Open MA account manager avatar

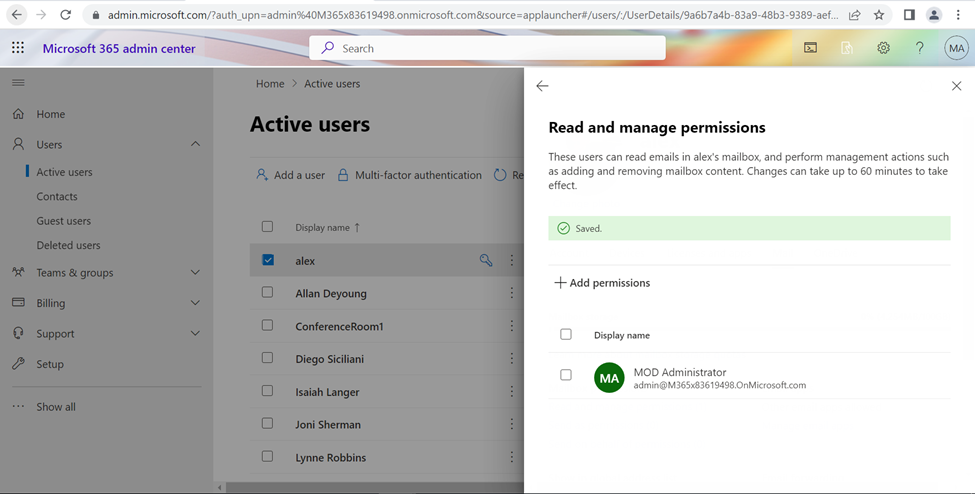956,48
